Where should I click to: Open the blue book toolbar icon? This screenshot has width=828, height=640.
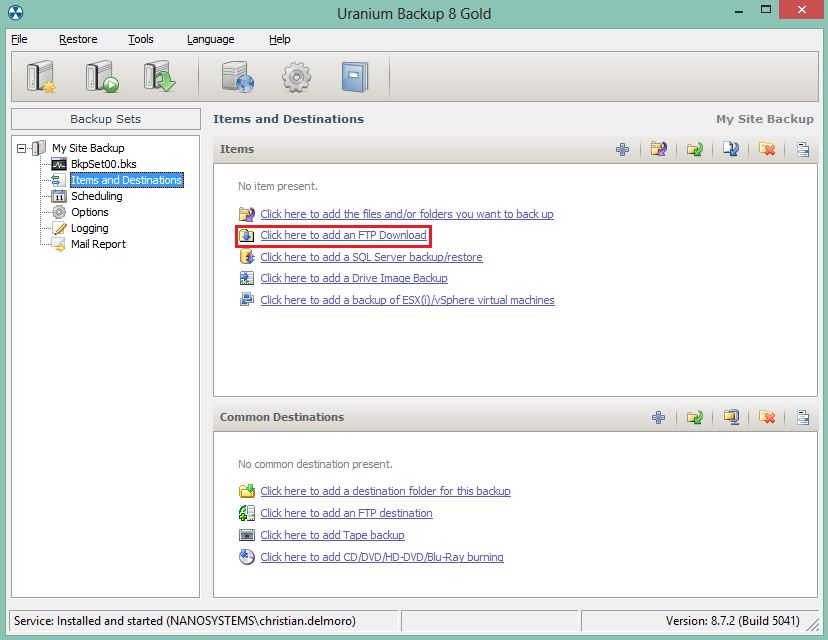point(355,77)
